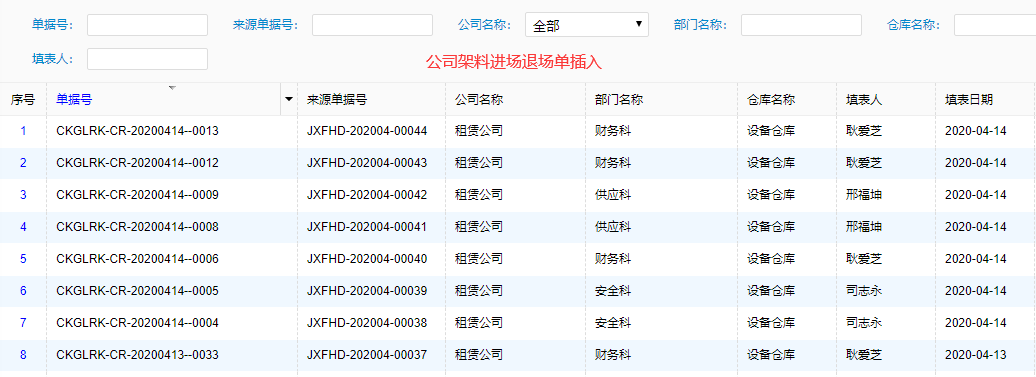
Task: Click source number JXFHD-202004-00041
Action: 367,226
